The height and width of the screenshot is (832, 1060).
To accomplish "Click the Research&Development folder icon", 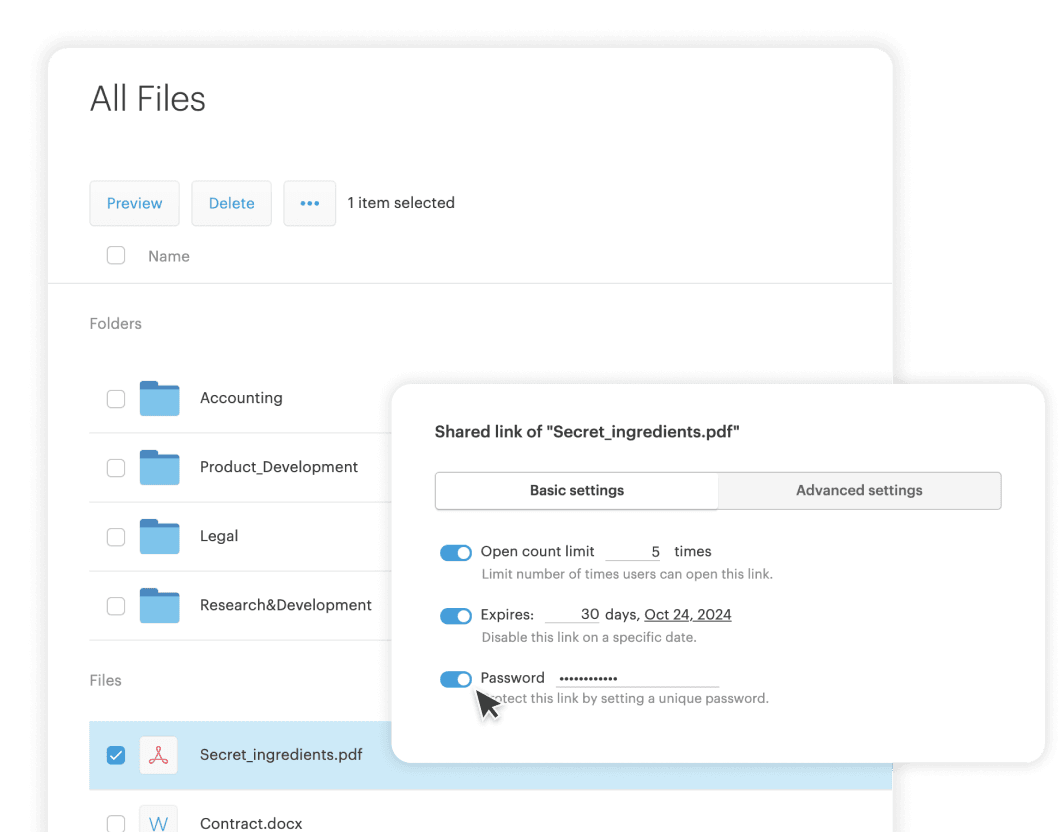I will (x=160, y=605).
